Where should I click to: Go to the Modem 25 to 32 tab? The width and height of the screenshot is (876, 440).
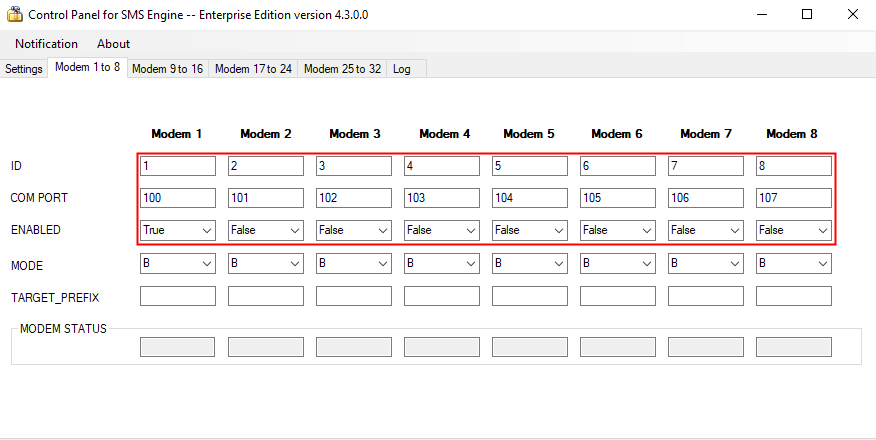click(342, 69)
